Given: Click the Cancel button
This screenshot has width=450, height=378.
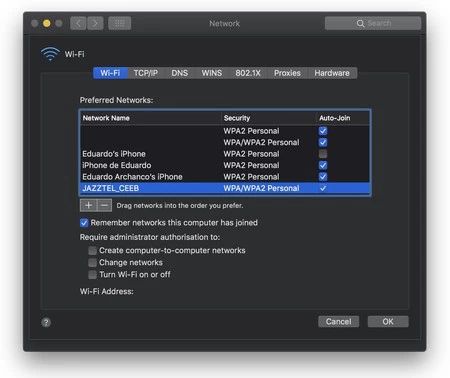Looking at the screenshot, I should pyautogui.click(x=338, y=322).
